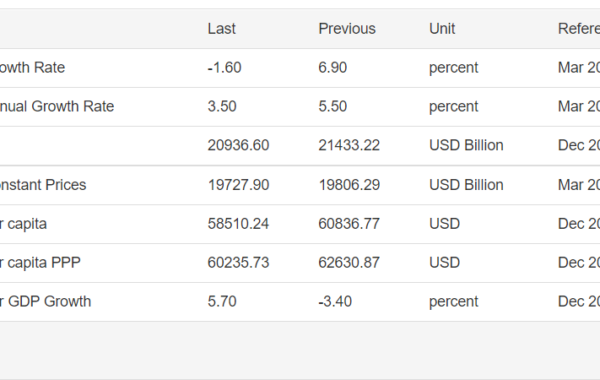Open the Constant Prices indicator link
The image size is (600, 380).
click(x=43, y=185)
